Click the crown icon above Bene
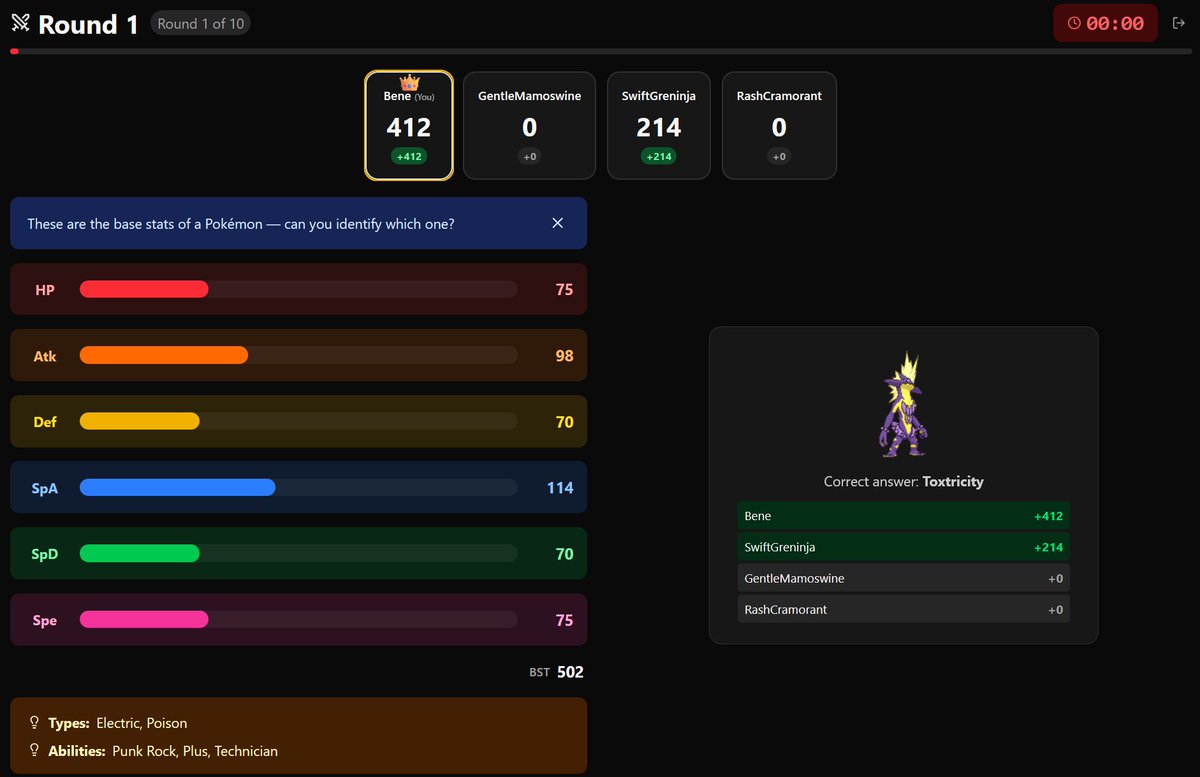The image size is (1200, 777). [409, 83]
